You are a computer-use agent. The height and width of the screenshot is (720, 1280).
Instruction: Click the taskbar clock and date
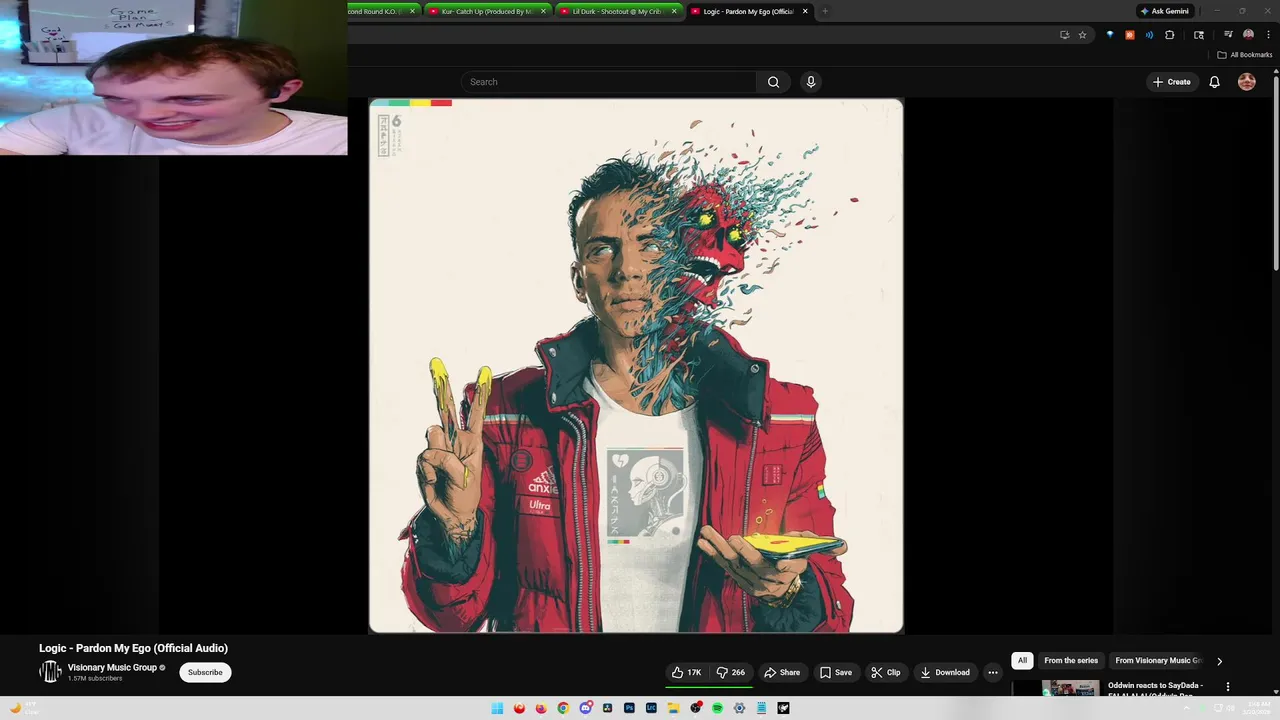(x=1257, y=708)
